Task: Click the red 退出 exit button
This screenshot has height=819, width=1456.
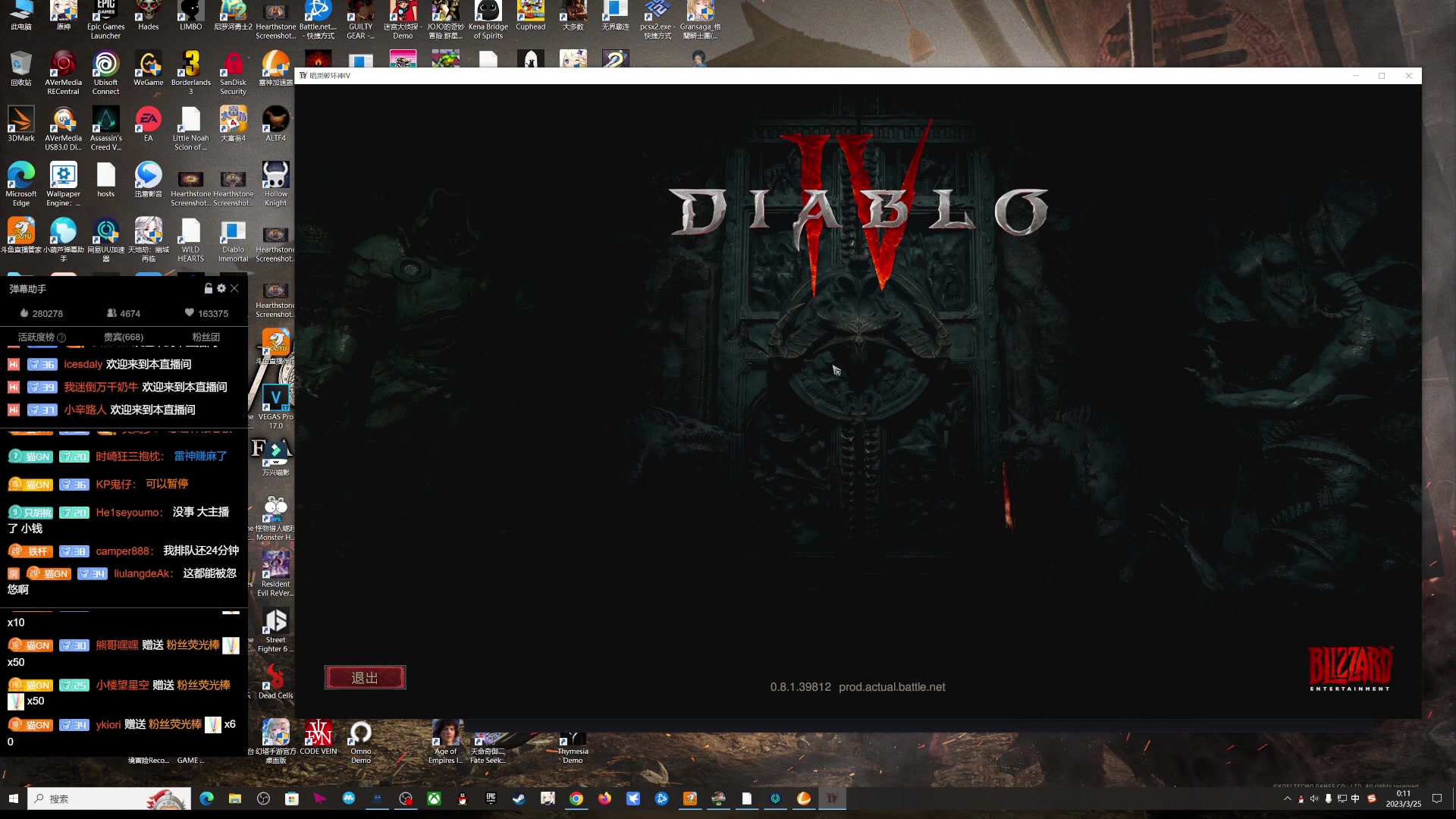Action: pos(365,677)
